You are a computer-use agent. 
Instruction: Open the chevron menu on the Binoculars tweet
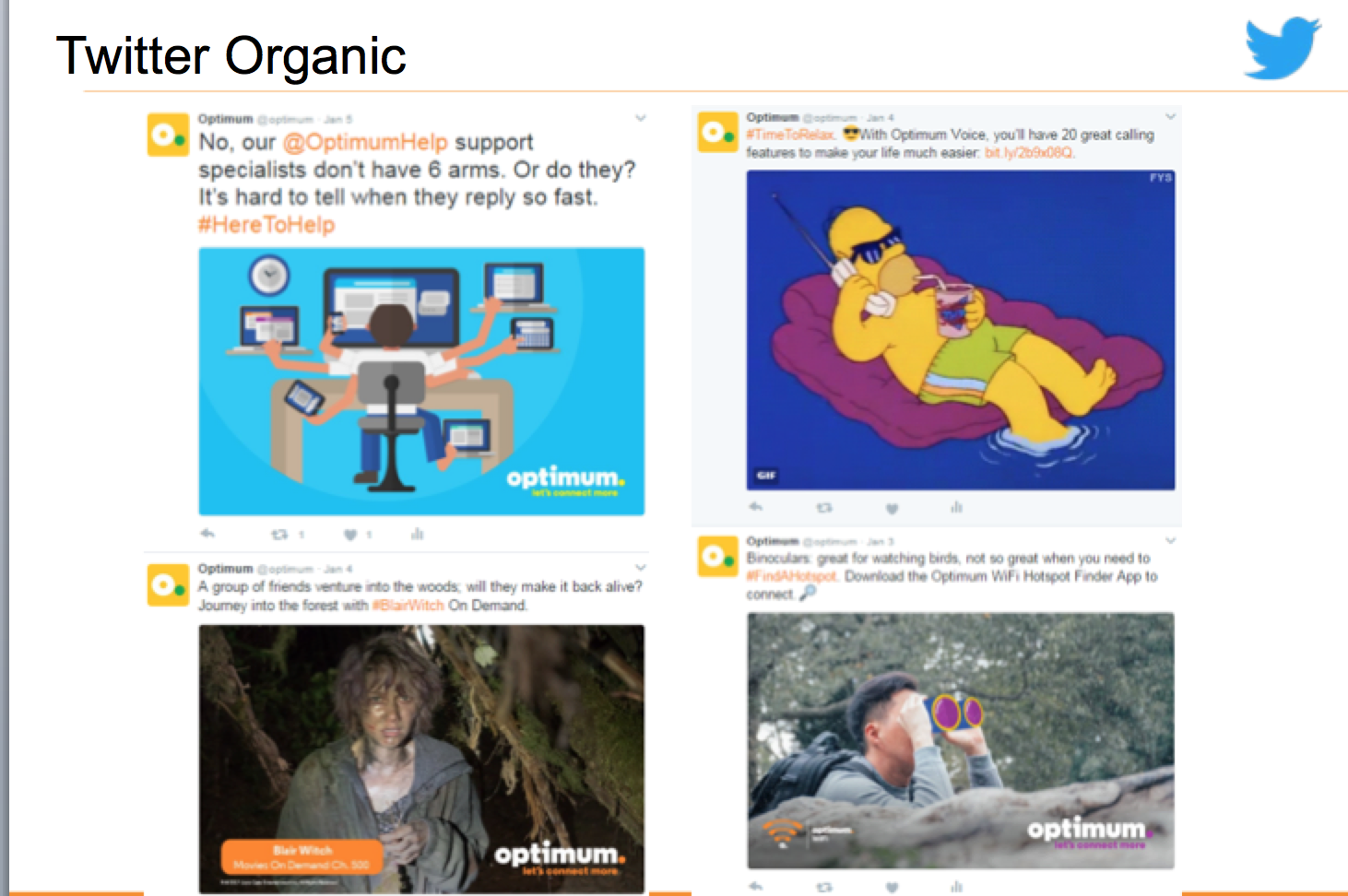click(1170, 540)
